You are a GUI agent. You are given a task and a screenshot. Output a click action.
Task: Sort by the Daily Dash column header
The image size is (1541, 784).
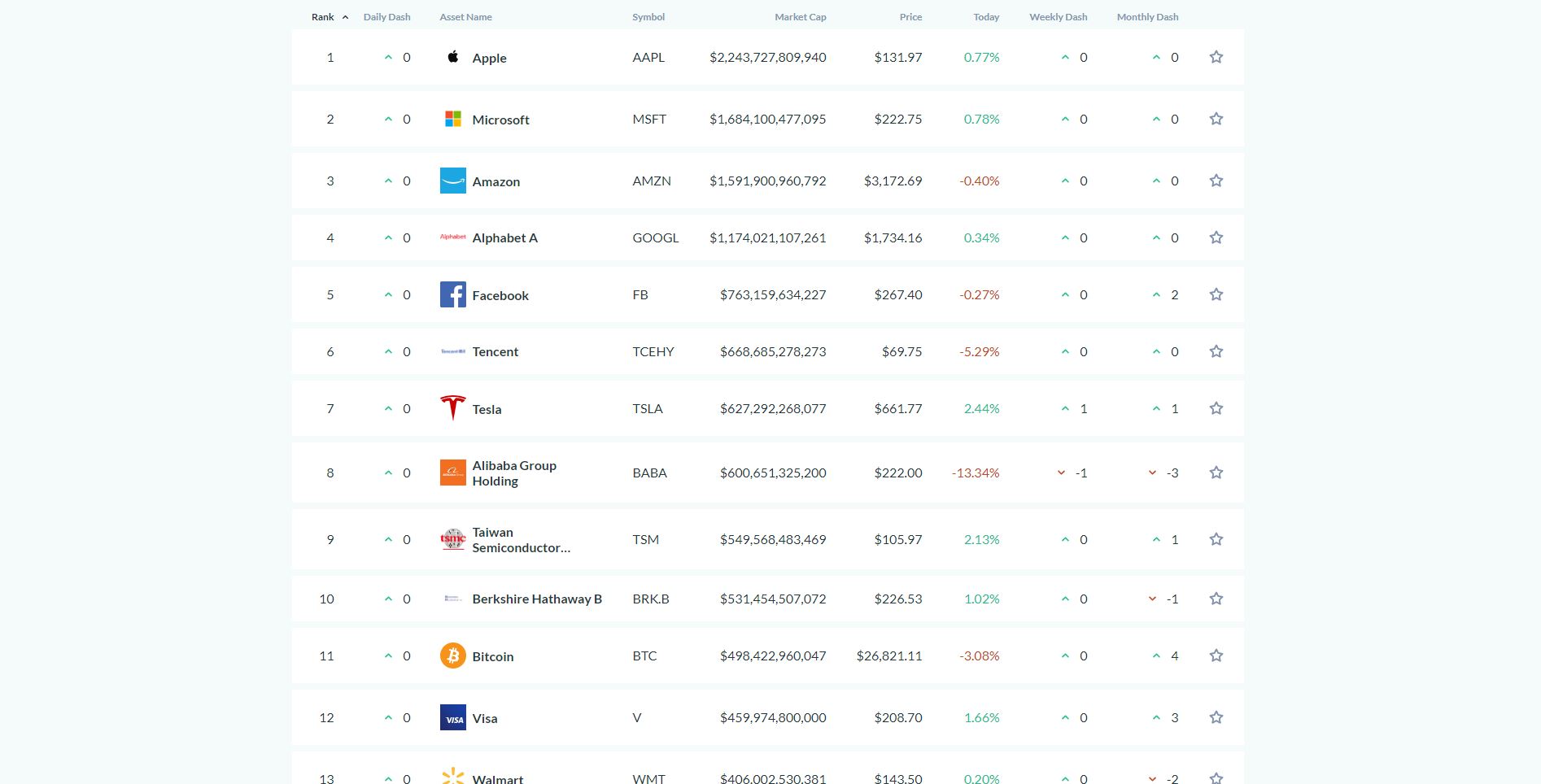point(386,17)
